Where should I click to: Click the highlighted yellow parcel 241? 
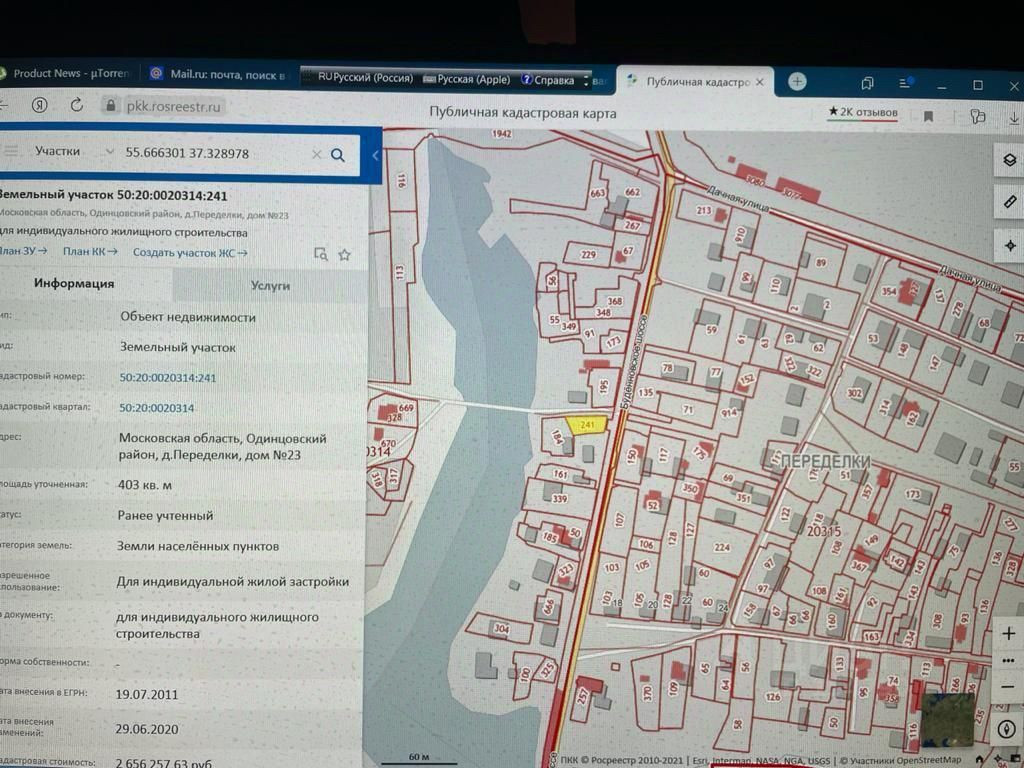pyautogui.click(x=586, y=425)
